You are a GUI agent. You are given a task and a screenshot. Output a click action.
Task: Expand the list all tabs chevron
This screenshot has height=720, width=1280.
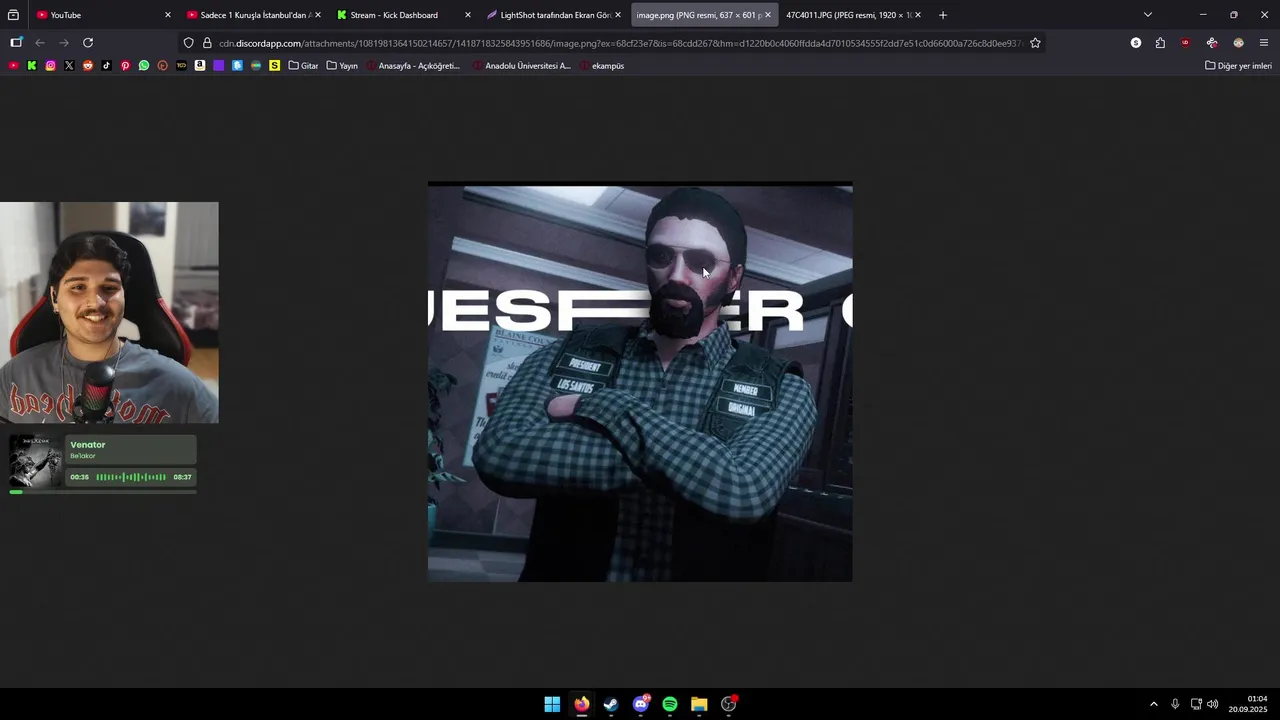1147,15
